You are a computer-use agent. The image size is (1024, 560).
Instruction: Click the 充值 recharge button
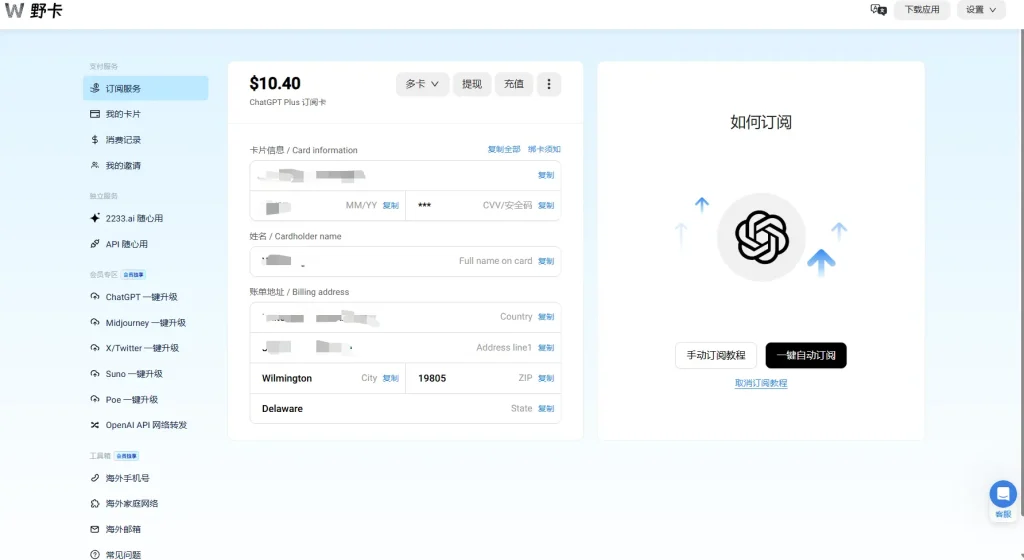pyautogui.click(x=514, y=84)
